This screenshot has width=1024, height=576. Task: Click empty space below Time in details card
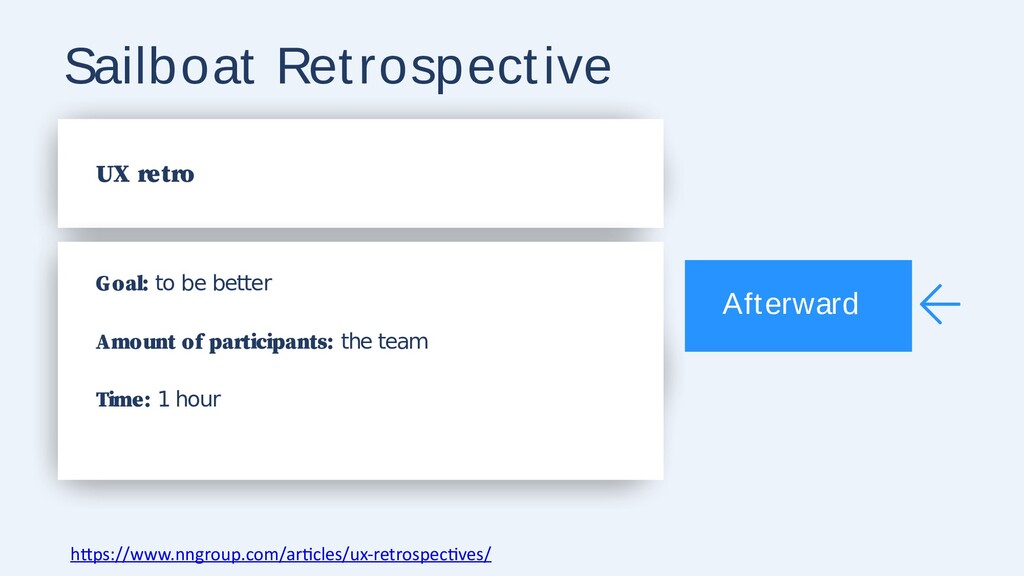360,447
